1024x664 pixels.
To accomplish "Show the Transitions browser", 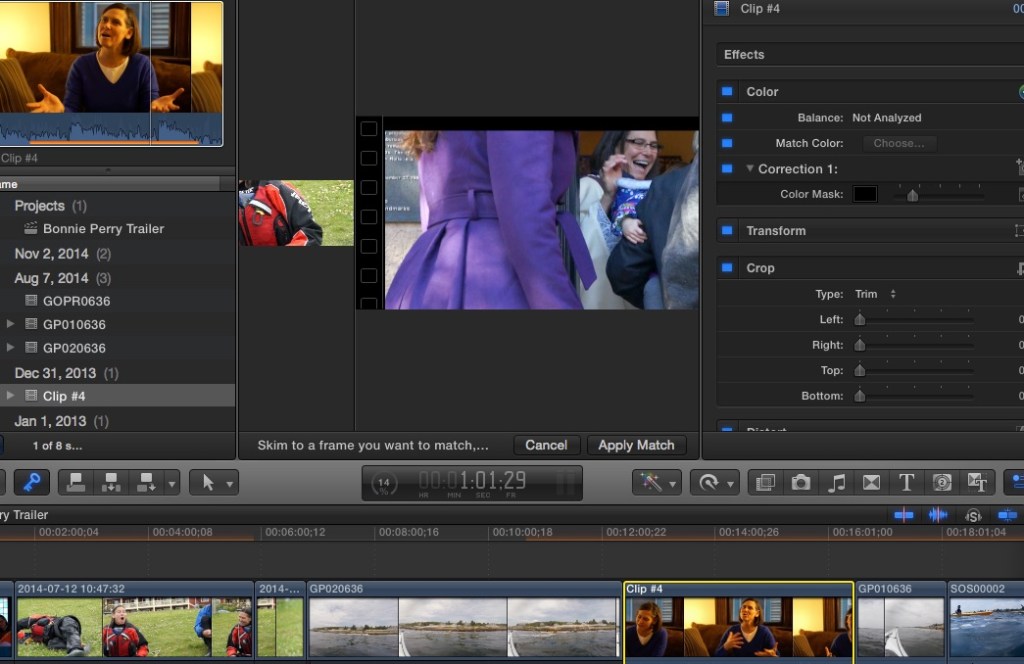I will pyautogui.click(x=871, y=483).
